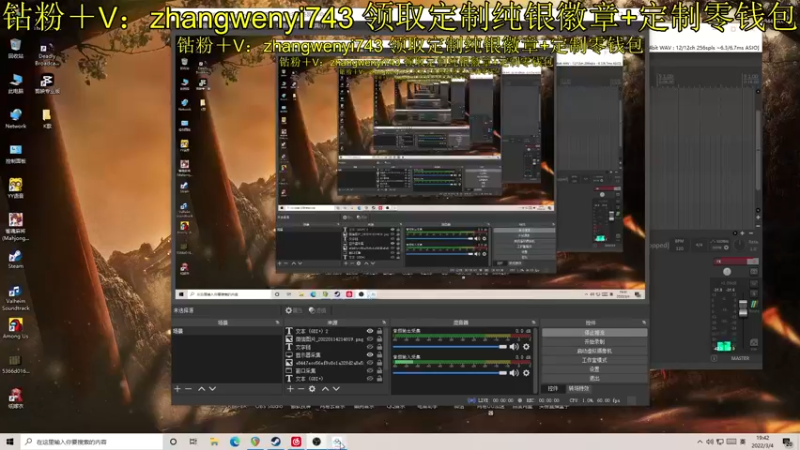Screen dimensions: 800x450
Task: Launch the Among Us desktop shortcut
Action: tap(16, 329)
